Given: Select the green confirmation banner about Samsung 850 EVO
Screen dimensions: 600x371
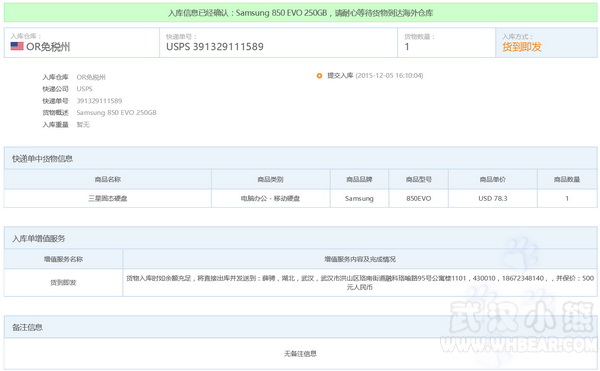Looking at the screenshot, I should click(300, 13).
